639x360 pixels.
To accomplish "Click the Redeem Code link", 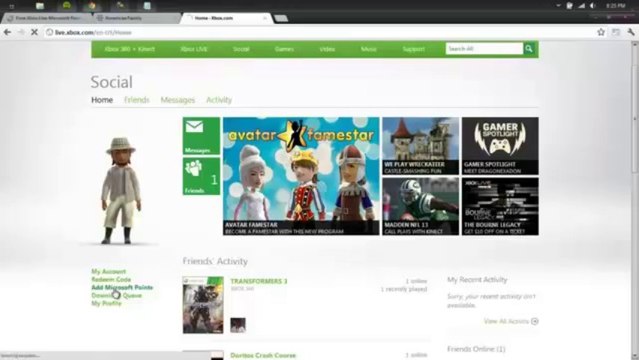I will pos(111,280).
